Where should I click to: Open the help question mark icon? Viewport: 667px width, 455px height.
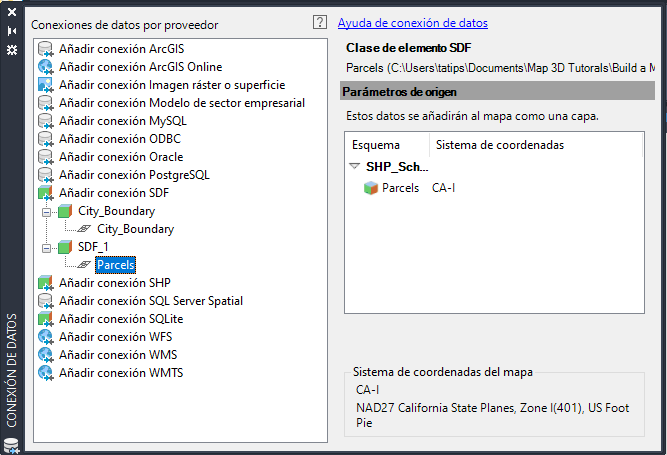tap(320, 22)
